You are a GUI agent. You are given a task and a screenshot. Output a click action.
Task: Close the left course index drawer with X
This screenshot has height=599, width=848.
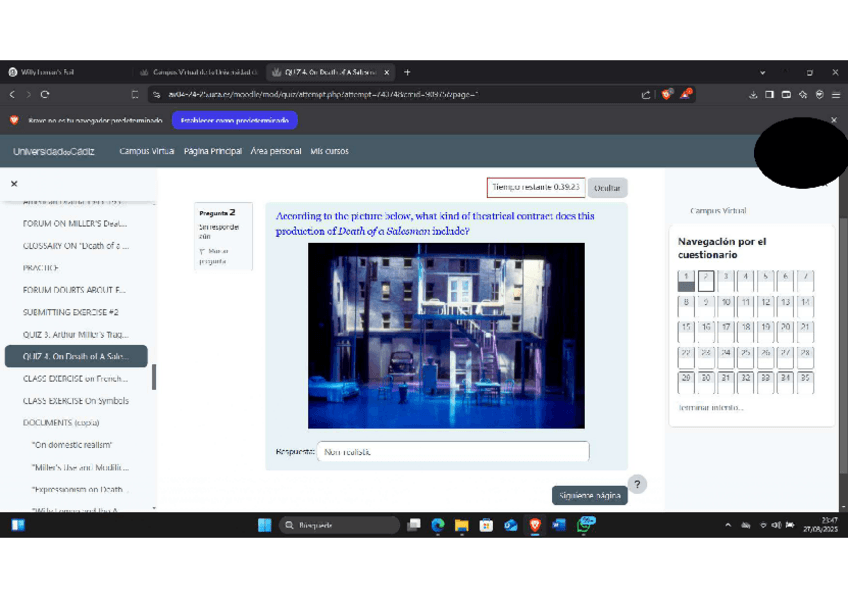[x=14, y=184]
